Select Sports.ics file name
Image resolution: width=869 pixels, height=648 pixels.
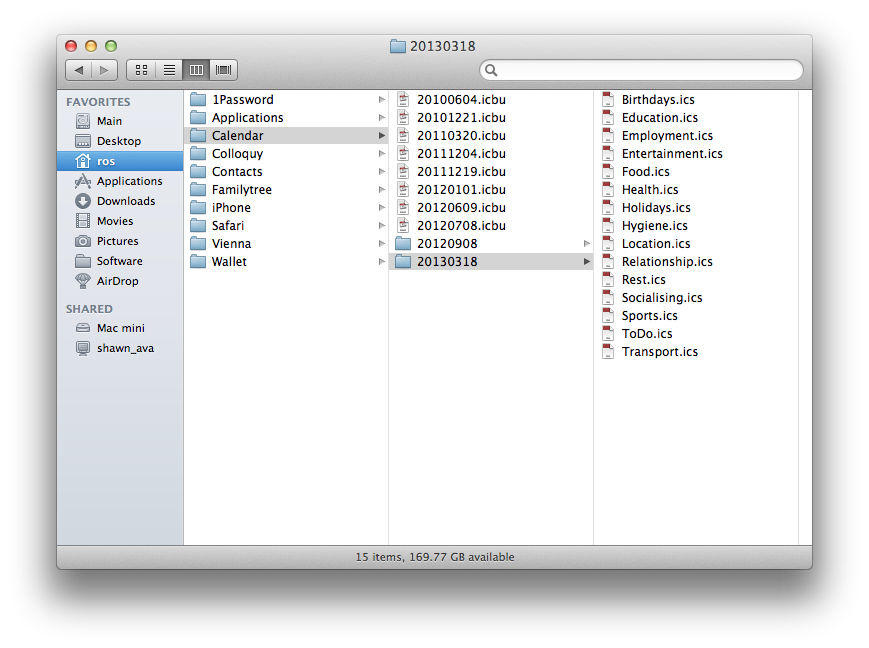pos(650,316)
